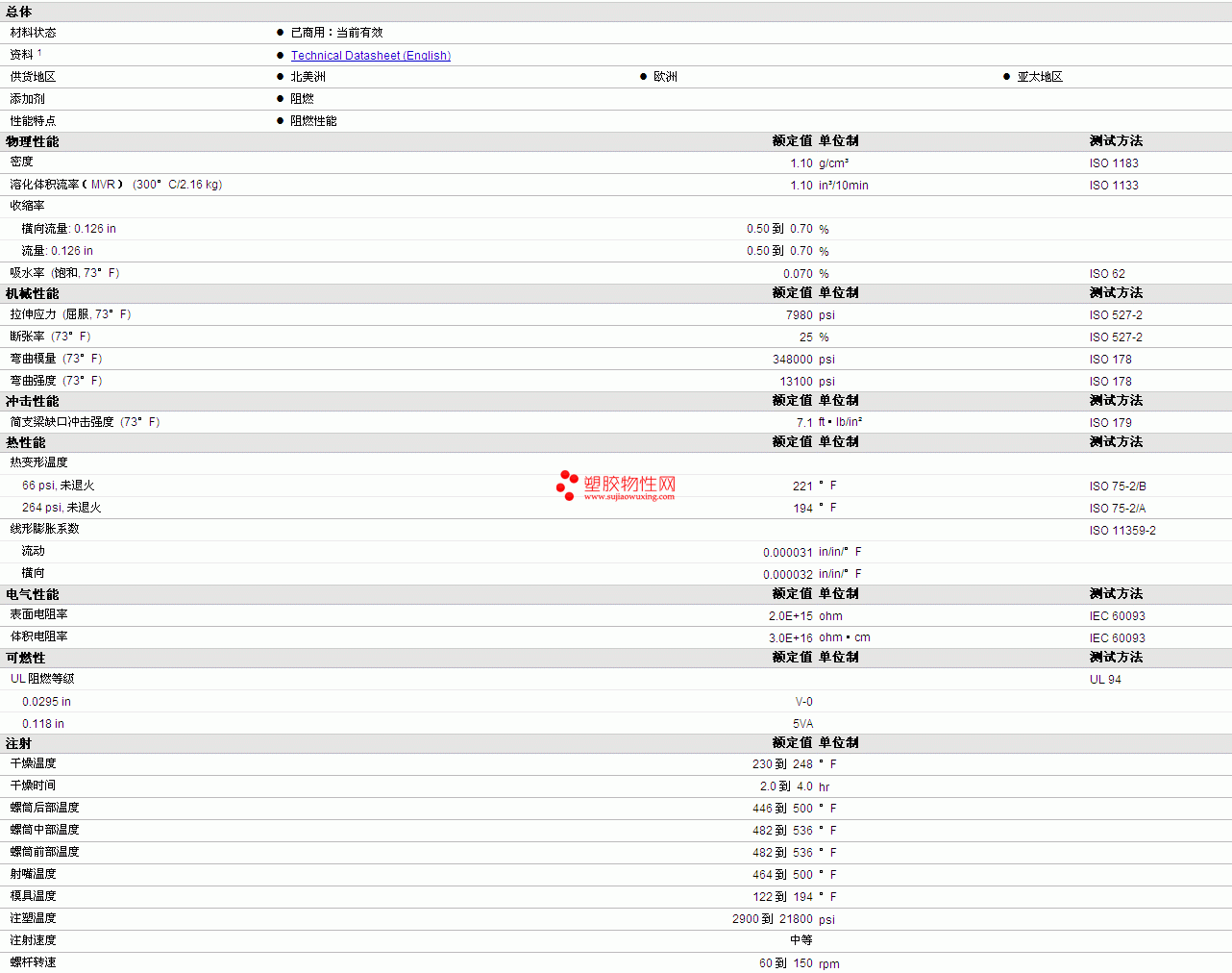
Task: Click ISO 179 Charpy impact method
Action: tap(1111, 423)
